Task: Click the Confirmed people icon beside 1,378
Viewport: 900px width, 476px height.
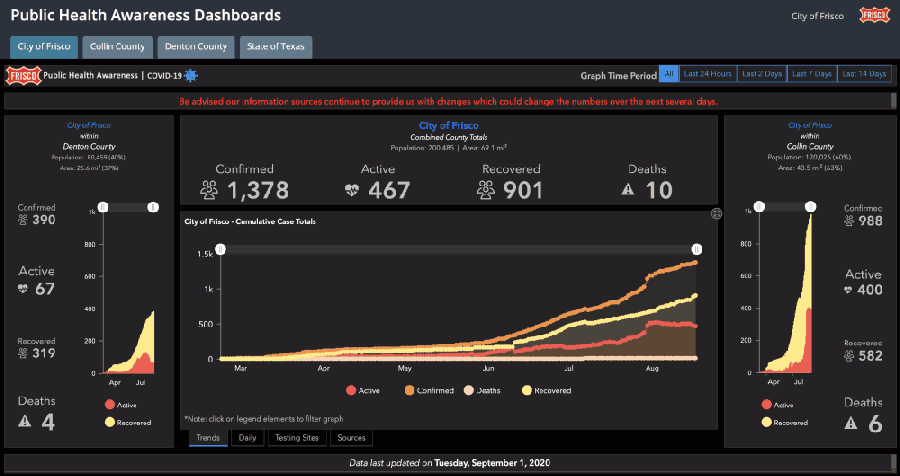Action: pos(209,190)
